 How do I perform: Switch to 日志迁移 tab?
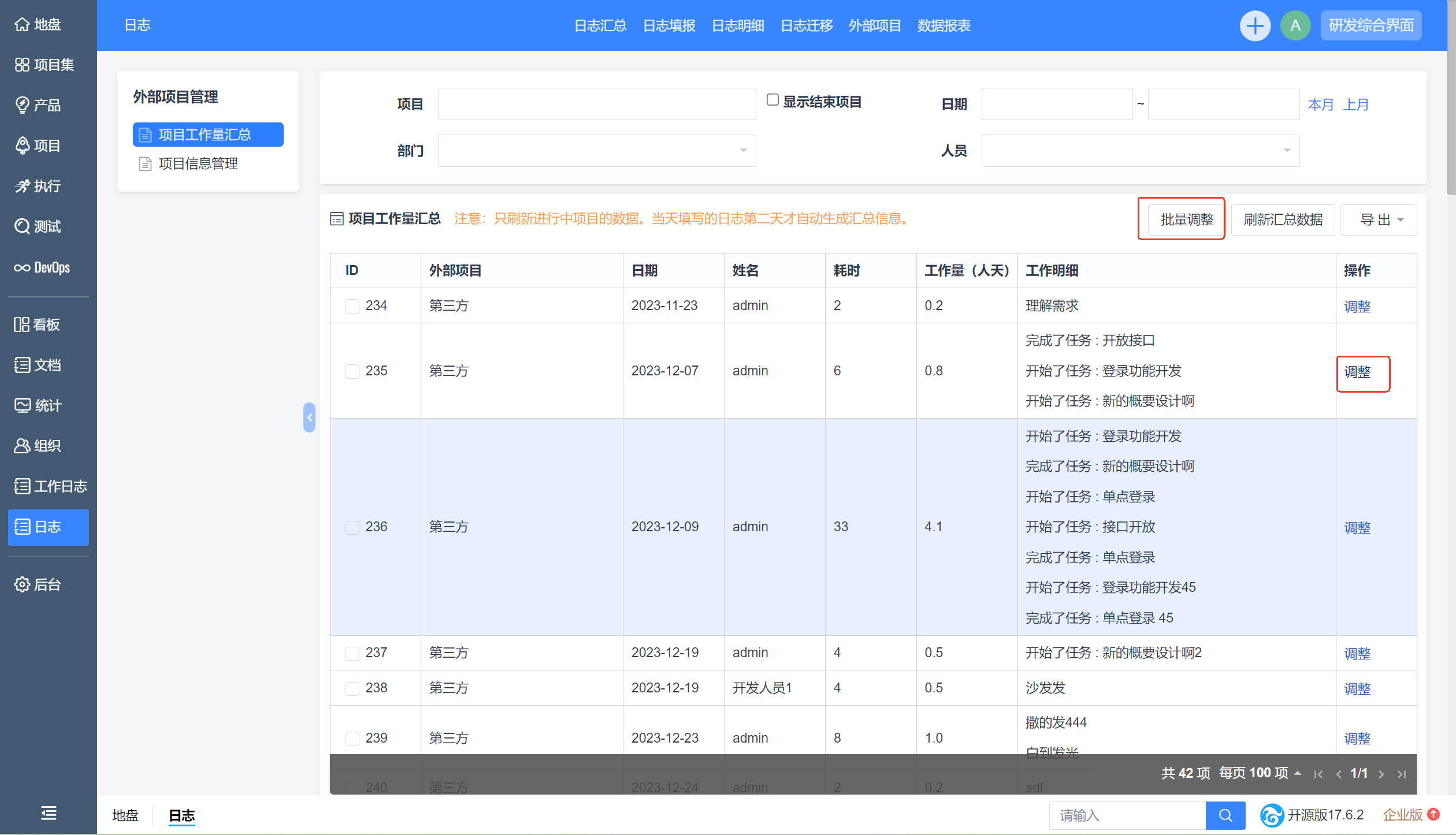click(x=807, y=25)
